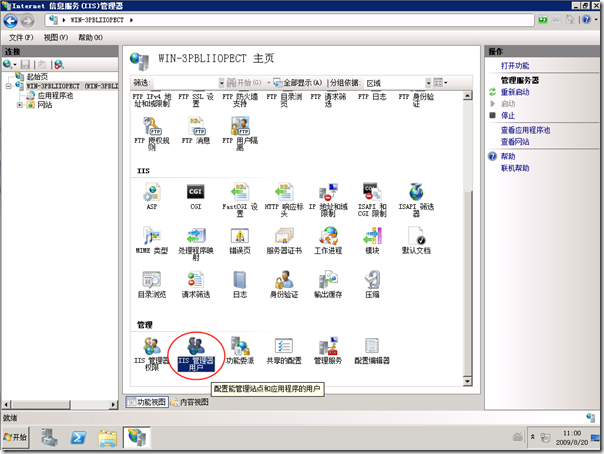
Task: Click 全部显示 button in filter bar
Action: click(297, 82)
